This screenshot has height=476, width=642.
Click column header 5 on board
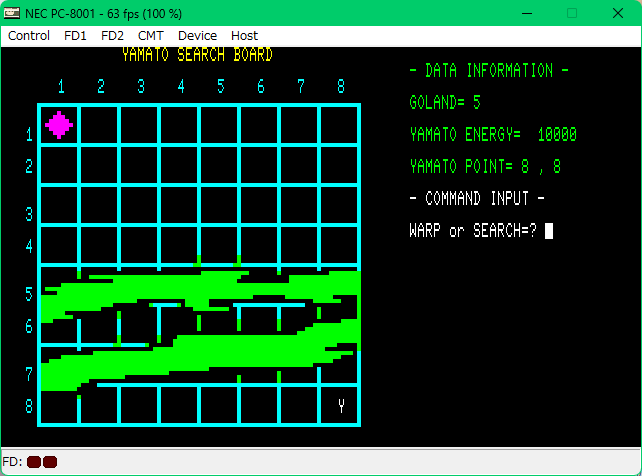click(221, 86)
